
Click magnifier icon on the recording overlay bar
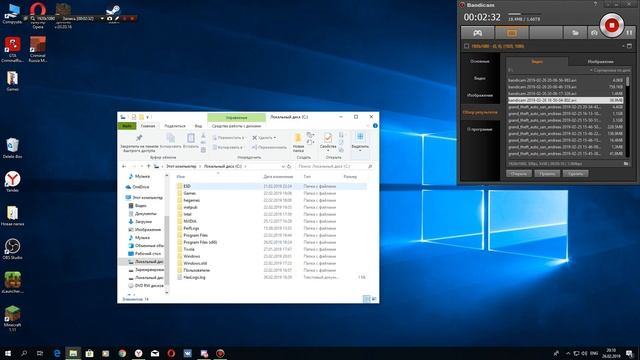point(33,18)
